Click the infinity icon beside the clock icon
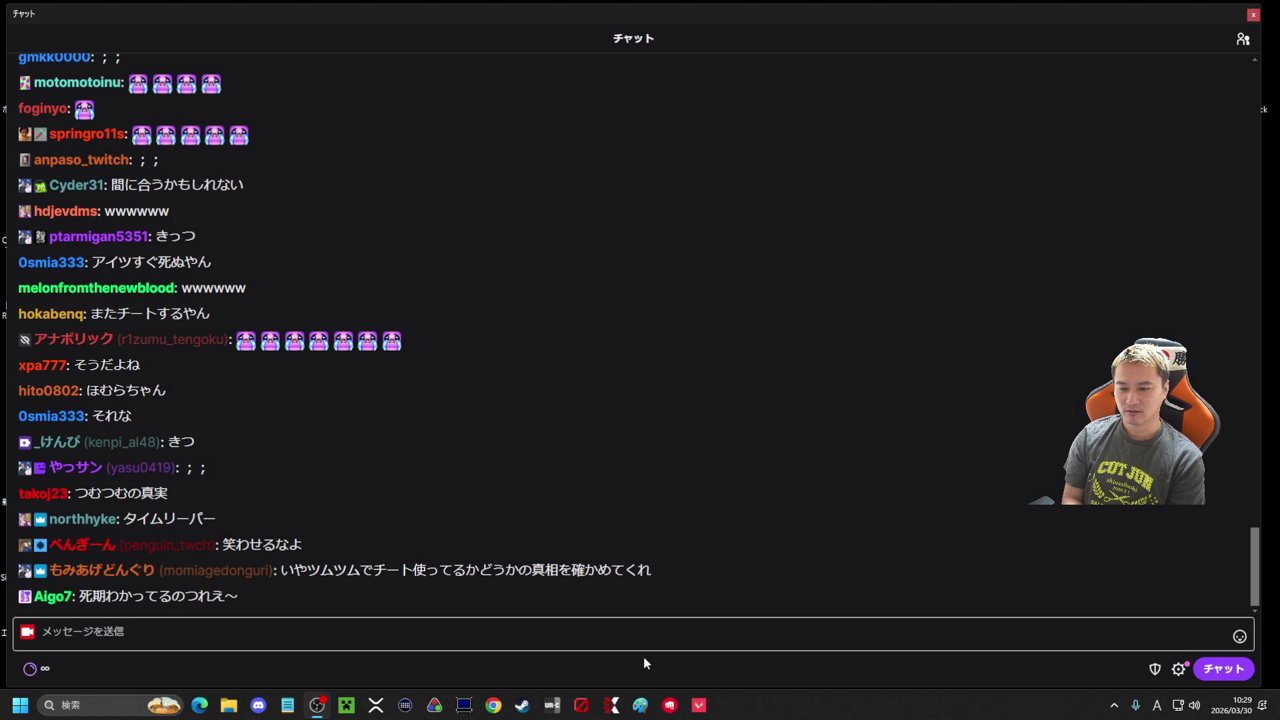 click(44, 668)
